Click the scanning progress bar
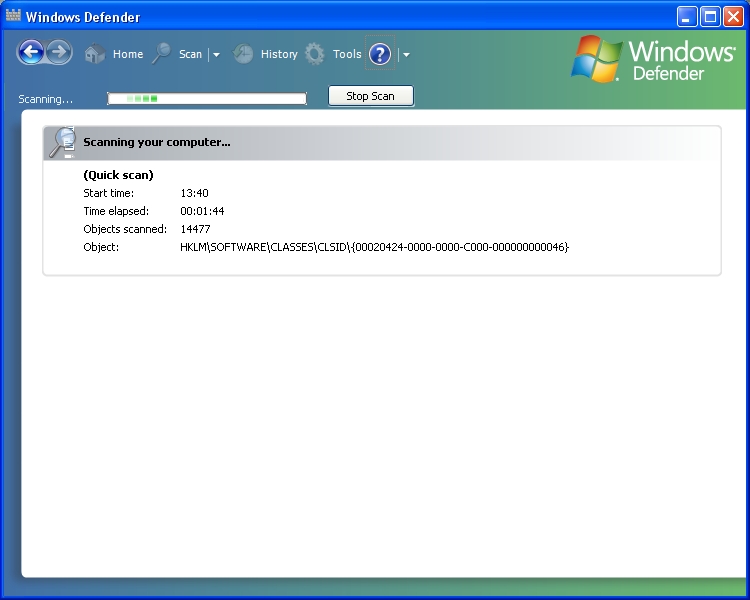 pyautogui.click(x=207, y=98)
